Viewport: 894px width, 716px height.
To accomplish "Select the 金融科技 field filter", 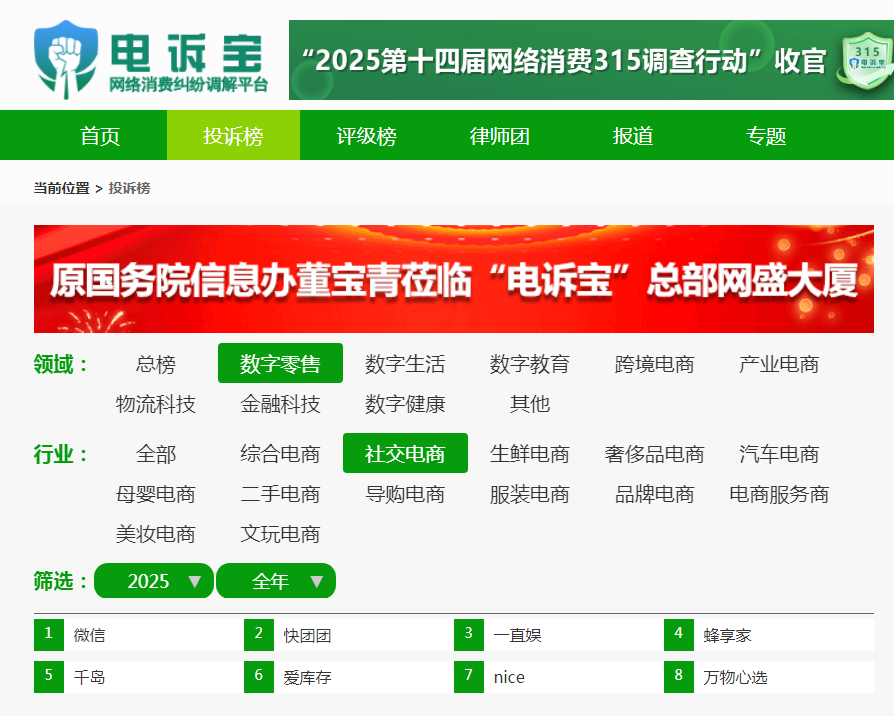I will (280, 404).
